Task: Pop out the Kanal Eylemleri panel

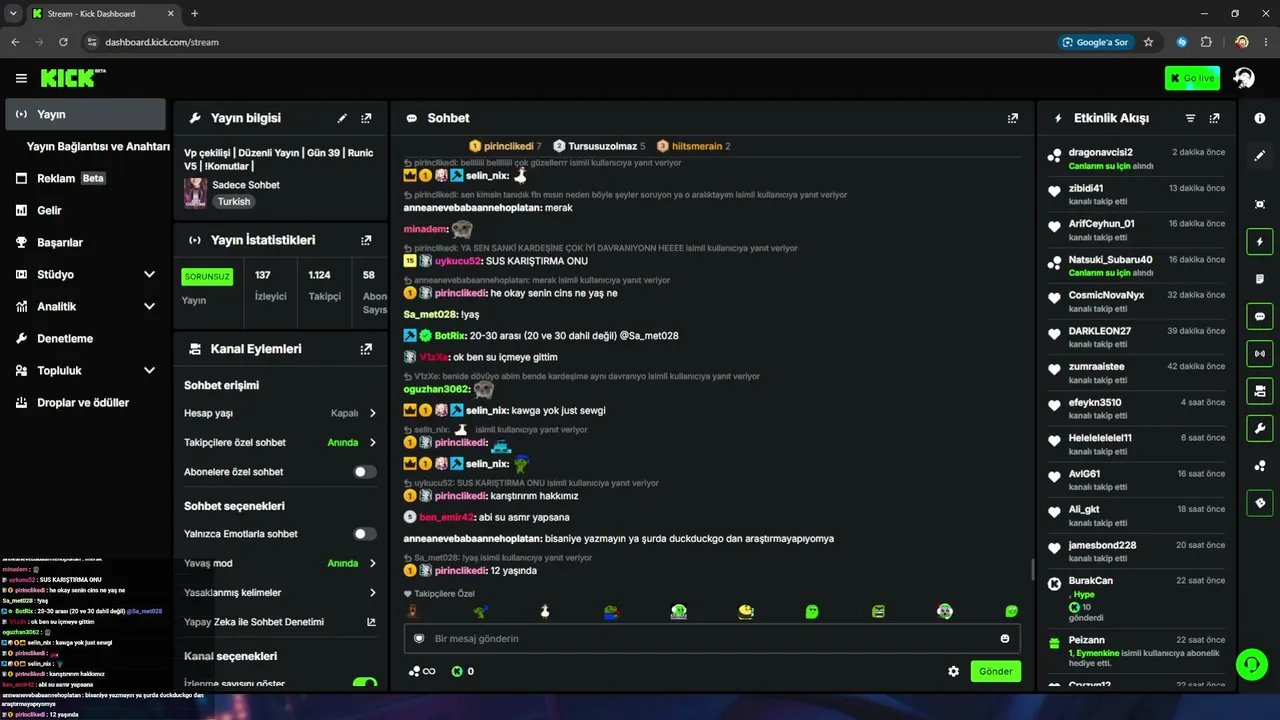Action: tap(366, 349)
